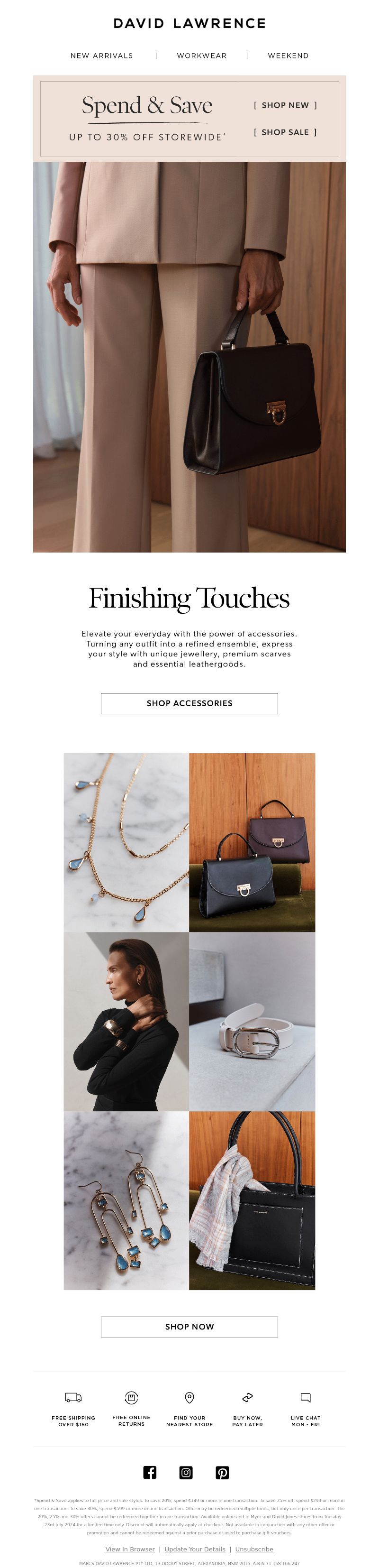Screen dimensions: 379x1568
Task: Open the Workwear menu item
Action: (x=202, y=55)
